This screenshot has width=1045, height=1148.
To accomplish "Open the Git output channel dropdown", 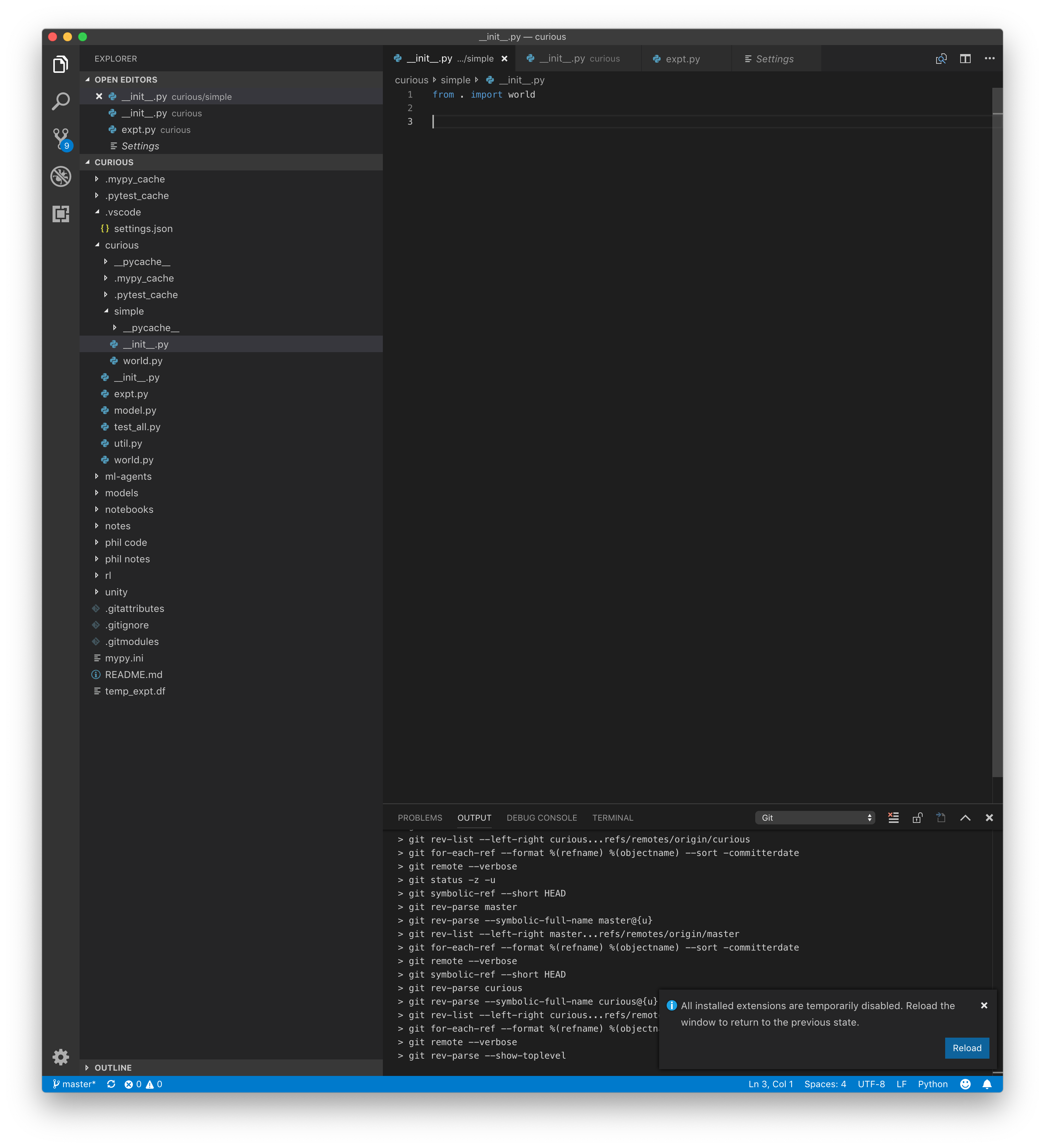I will [815, 817].
